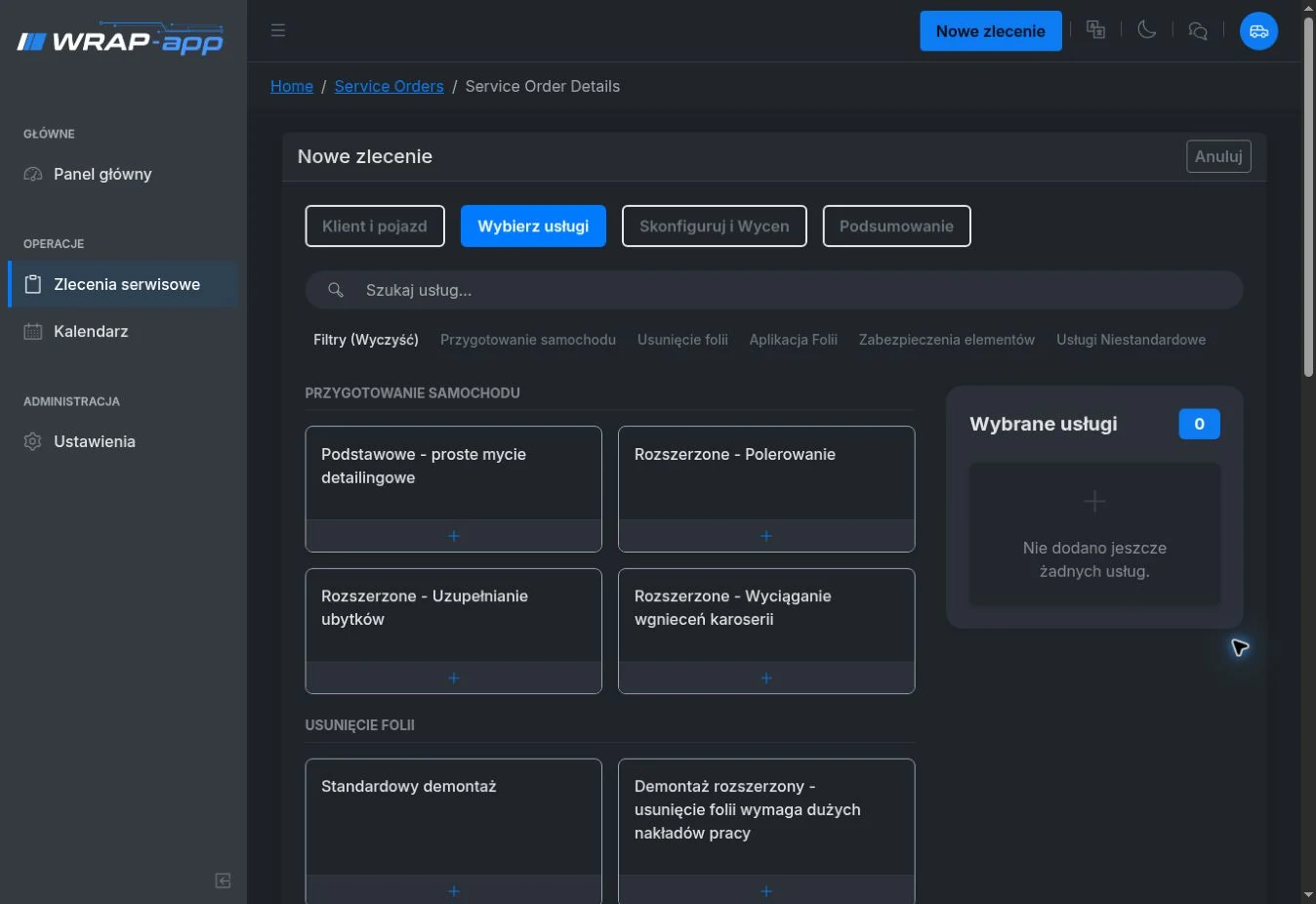The image size is (1316, 904).
Task: Open Panel główny in sidebar
Action: click(123, 174)
